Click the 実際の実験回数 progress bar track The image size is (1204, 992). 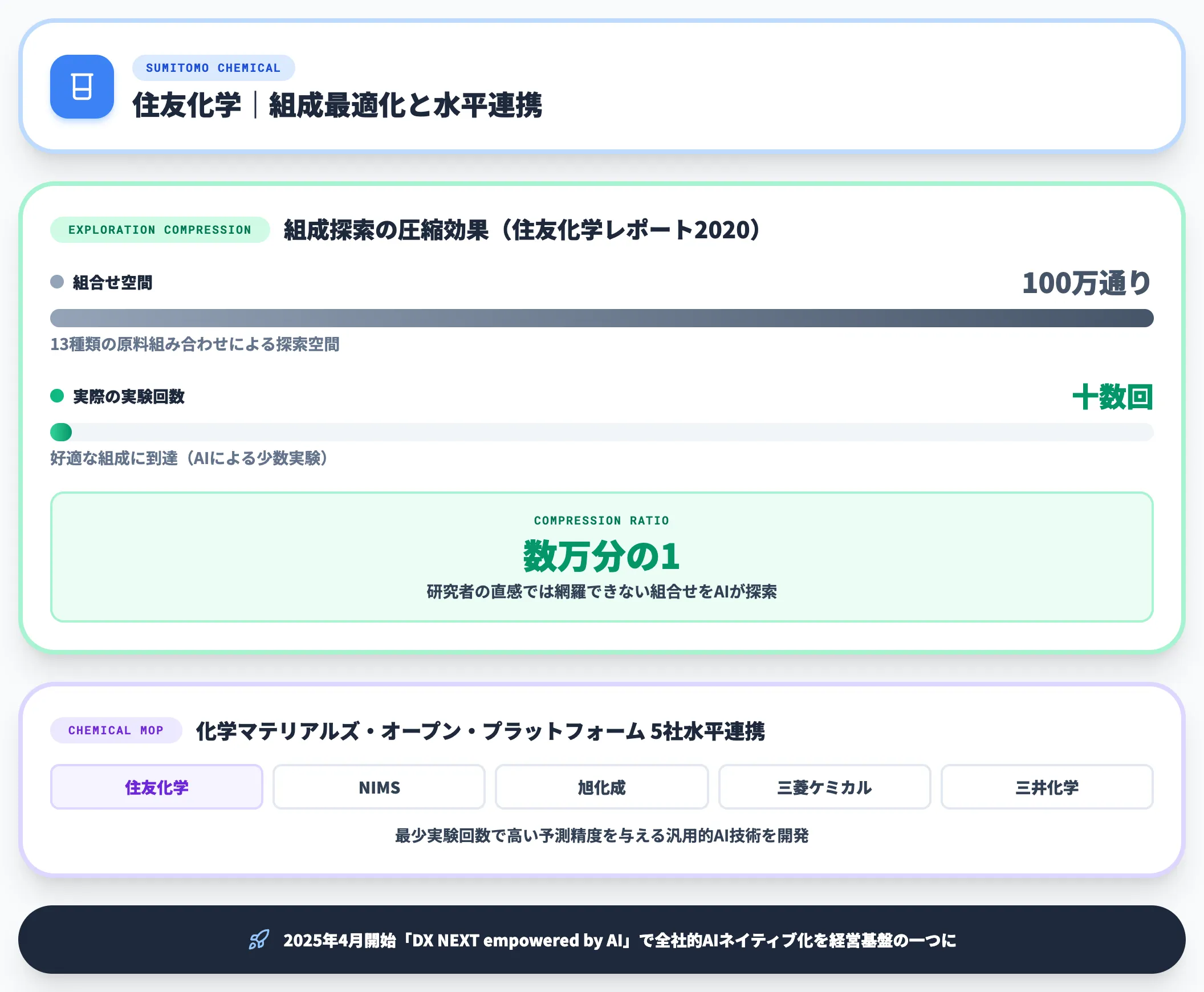click(601, 432)
